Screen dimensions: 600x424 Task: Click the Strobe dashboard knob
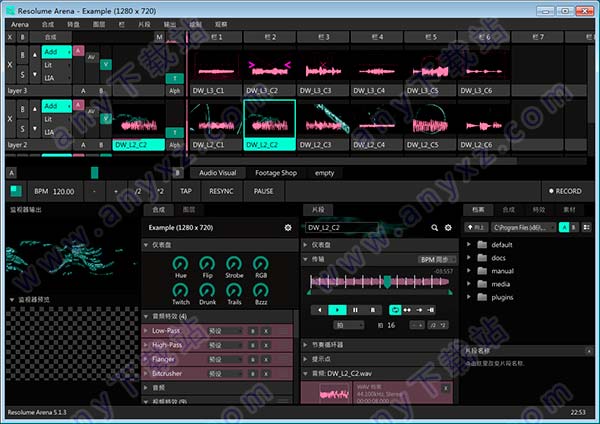click(234, 264)
